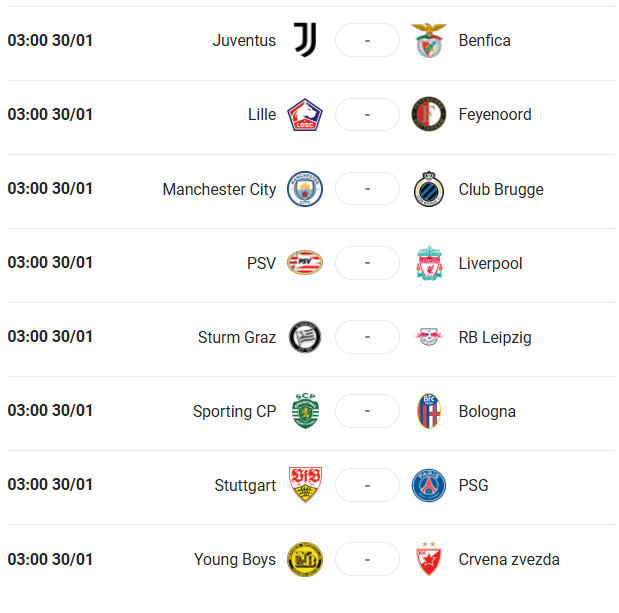Select the PSG round emblem
619x613 pixels.
pyautogui.click(x=429, y=485)
